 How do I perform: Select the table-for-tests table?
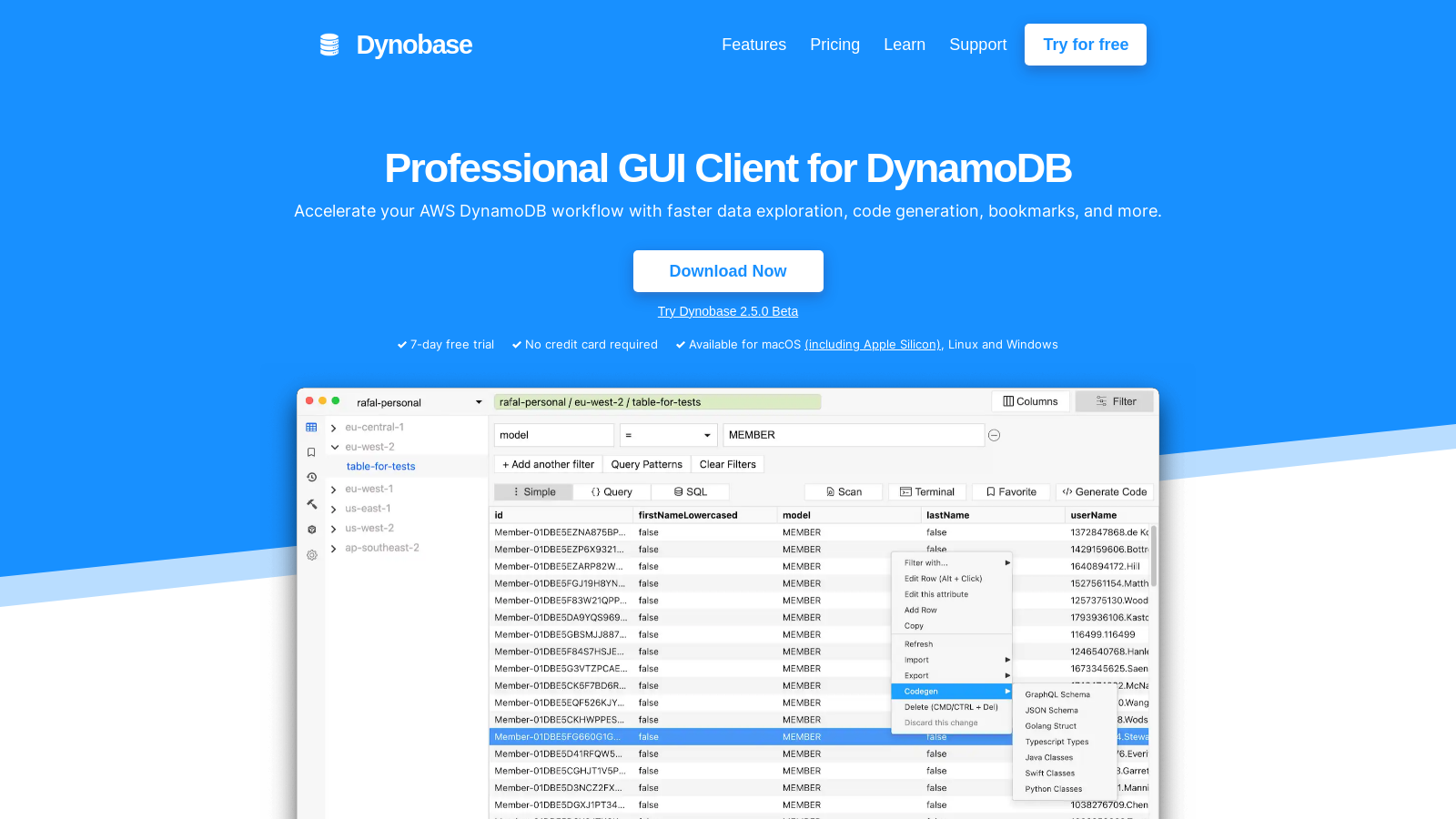[x=380, y=466]
